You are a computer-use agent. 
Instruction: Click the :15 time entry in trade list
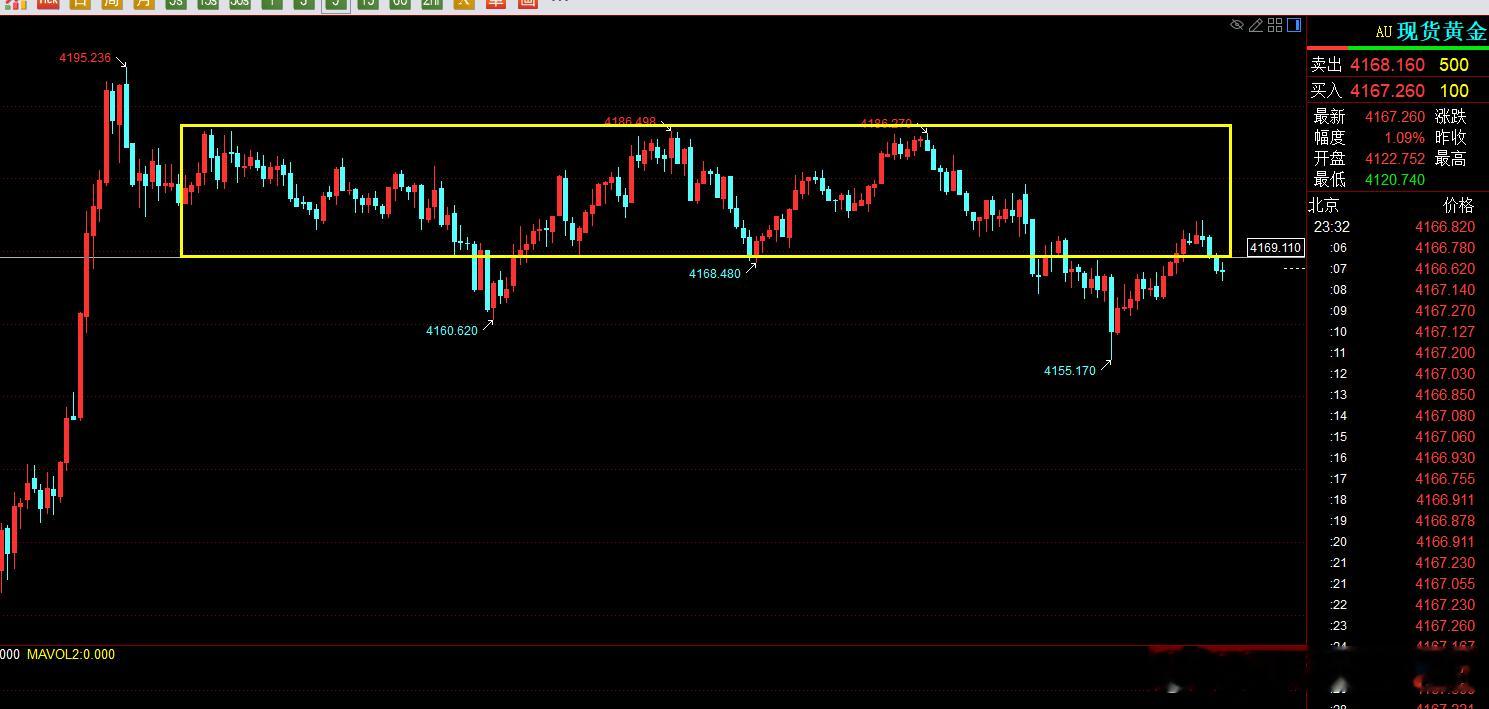tap(1338, 437)
